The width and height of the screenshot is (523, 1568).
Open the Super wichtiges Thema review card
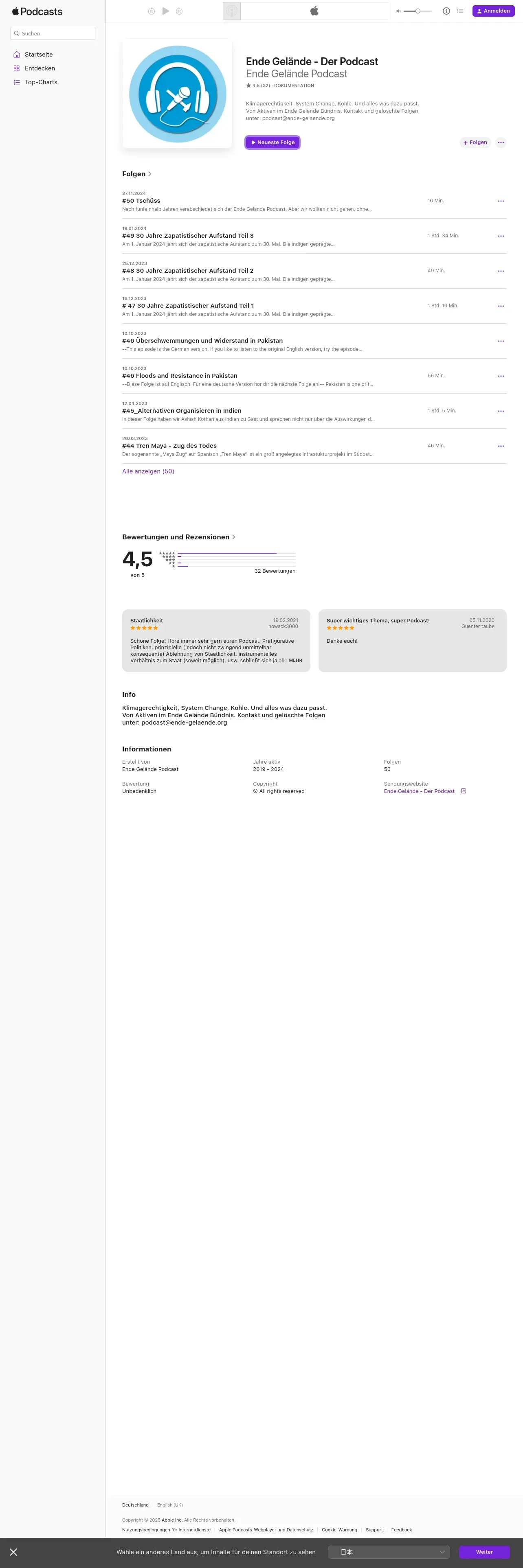[412, 640]
